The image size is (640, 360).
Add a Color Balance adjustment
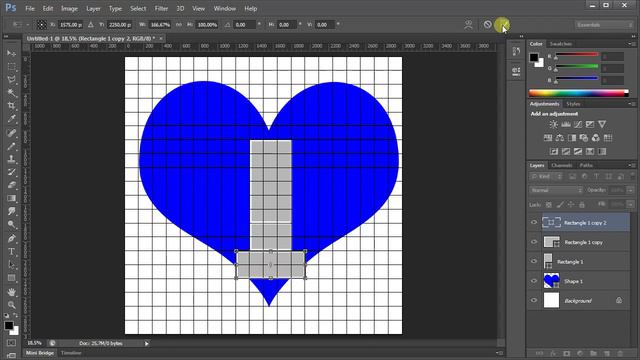(x=560, y=138)
